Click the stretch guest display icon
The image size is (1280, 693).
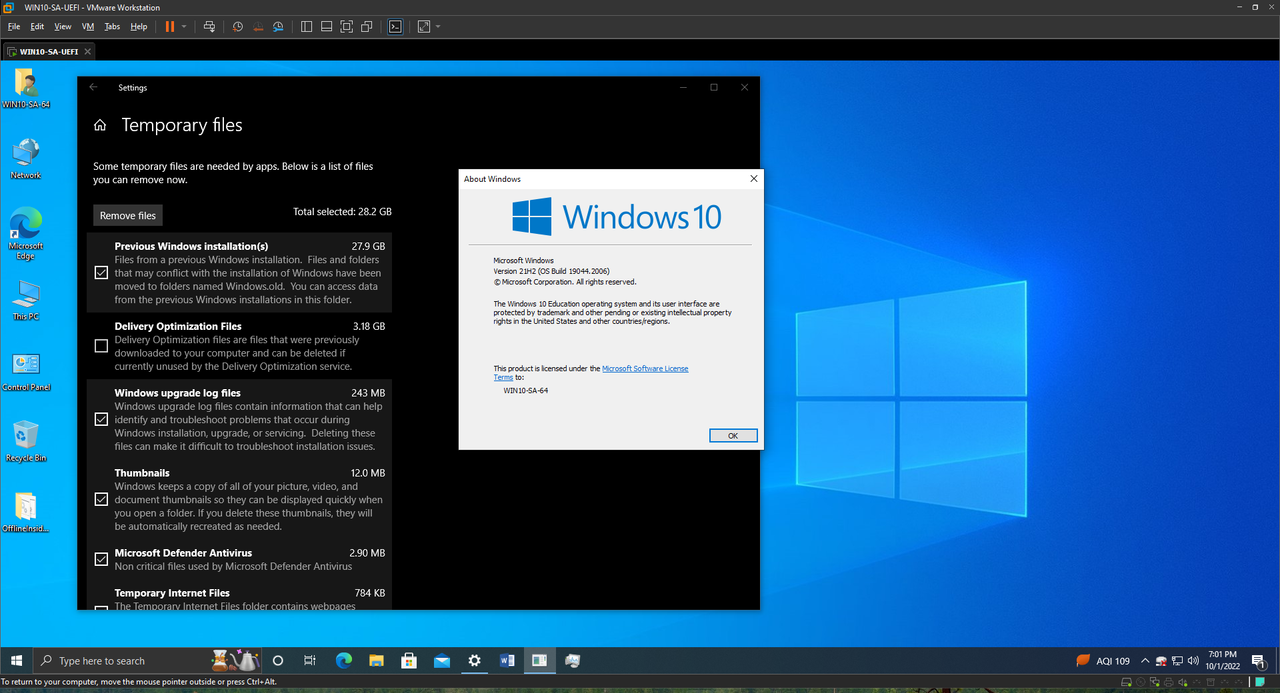(x=423, y=26)
